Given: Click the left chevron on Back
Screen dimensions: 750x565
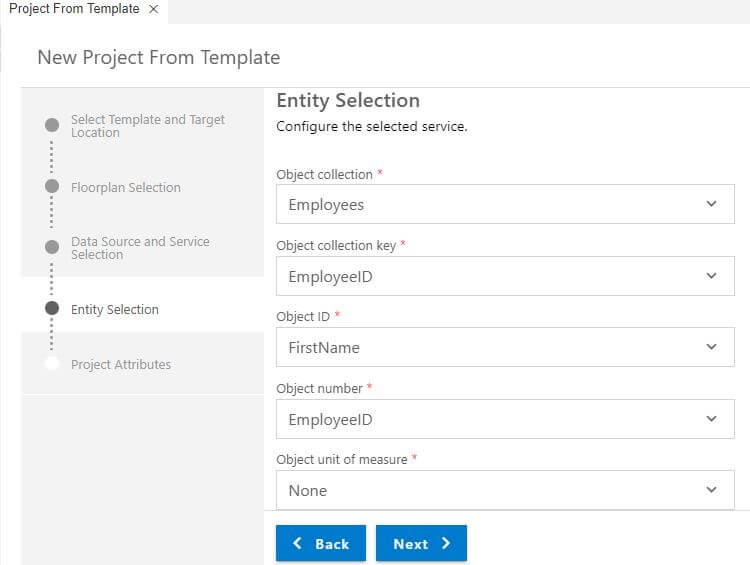Looking at the screenshot, I should pyautogui.click(x=297, y=543).
